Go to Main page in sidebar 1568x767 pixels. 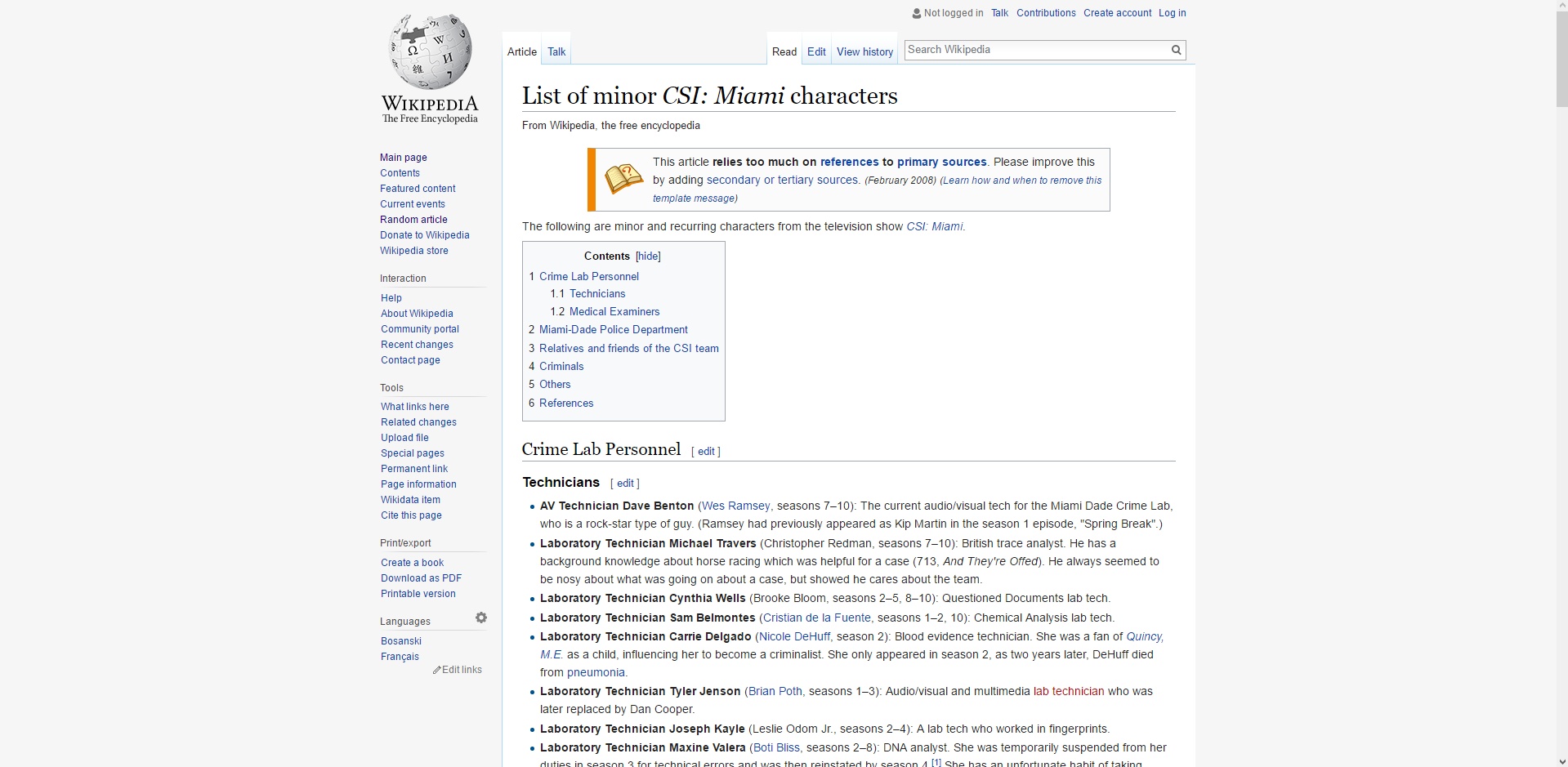tap(404, 158)
